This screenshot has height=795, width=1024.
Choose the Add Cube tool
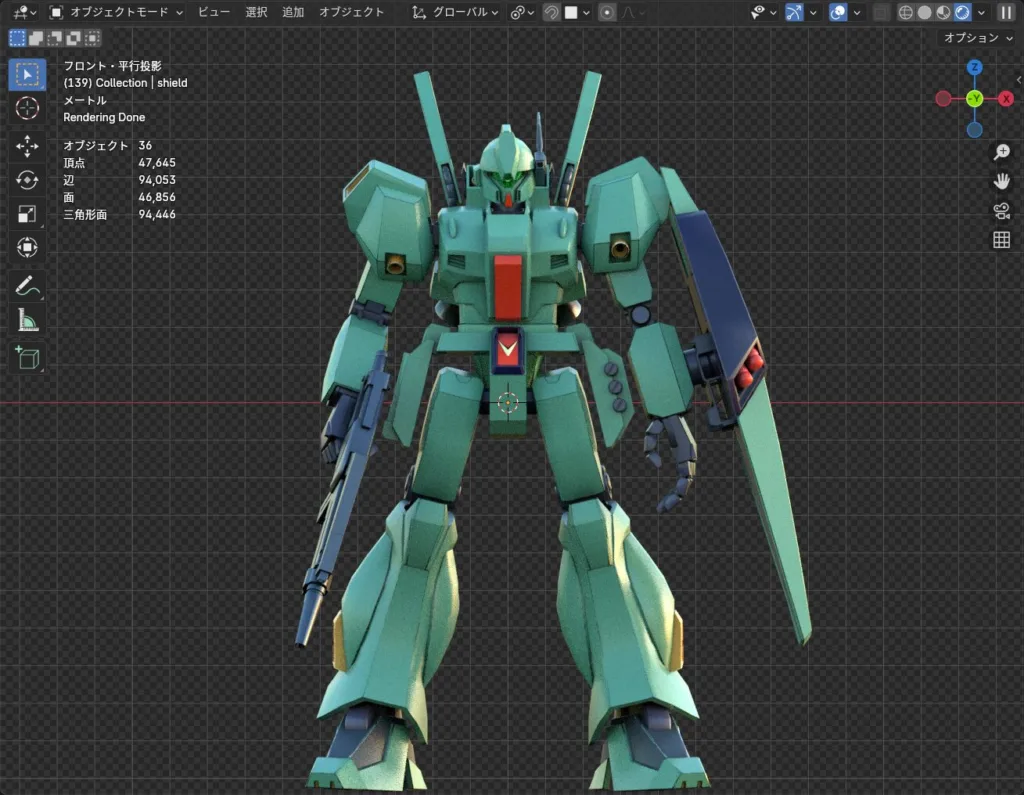point(27,357)
